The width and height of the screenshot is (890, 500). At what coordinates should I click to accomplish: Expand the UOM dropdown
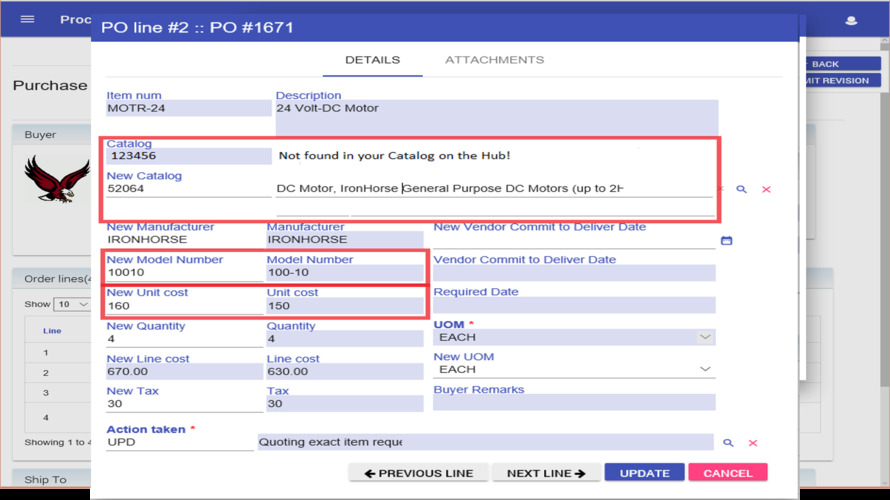pos(574,337)
